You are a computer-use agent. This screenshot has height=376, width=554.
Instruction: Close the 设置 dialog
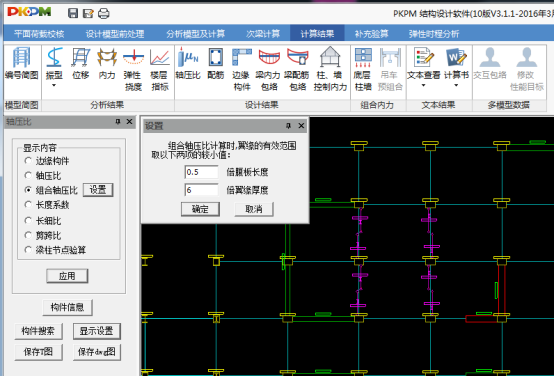(301, 126)
